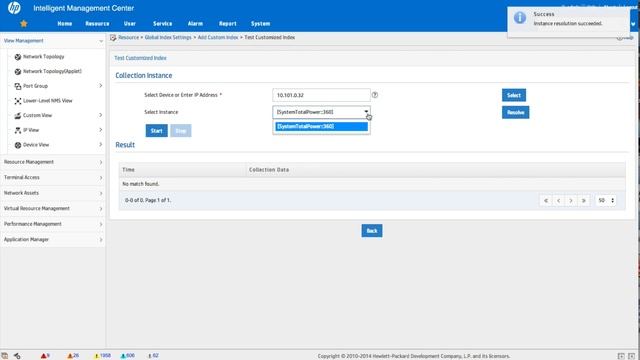The height and width of the screenshot is (360, 640).
Task: Follow the Resource breadcrumb link
Action: [129, 38]
